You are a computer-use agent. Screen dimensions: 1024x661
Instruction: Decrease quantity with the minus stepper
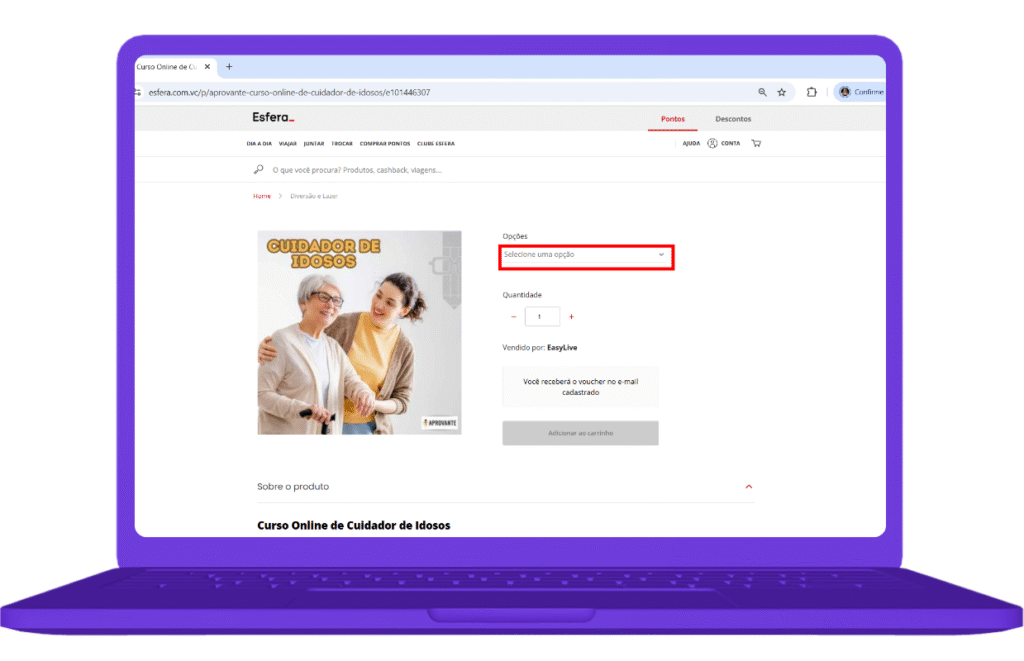(513, 316)
